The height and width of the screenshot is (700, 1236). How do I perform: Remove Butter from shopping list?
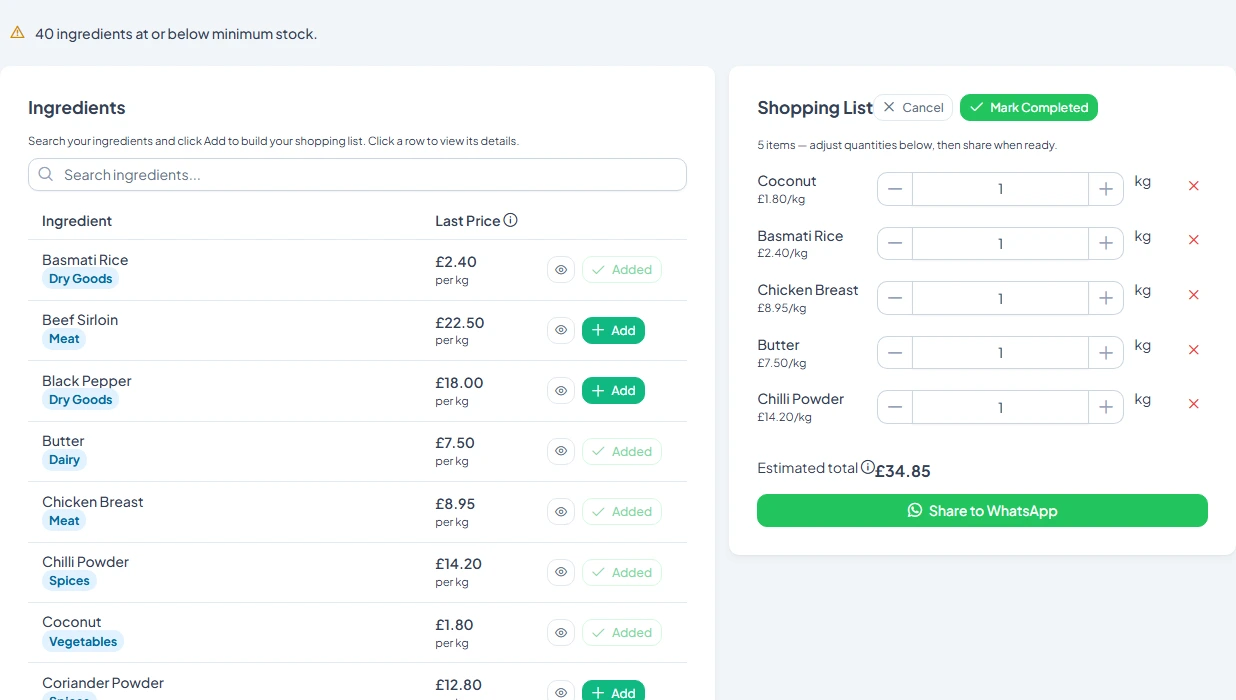point(1193,350)
